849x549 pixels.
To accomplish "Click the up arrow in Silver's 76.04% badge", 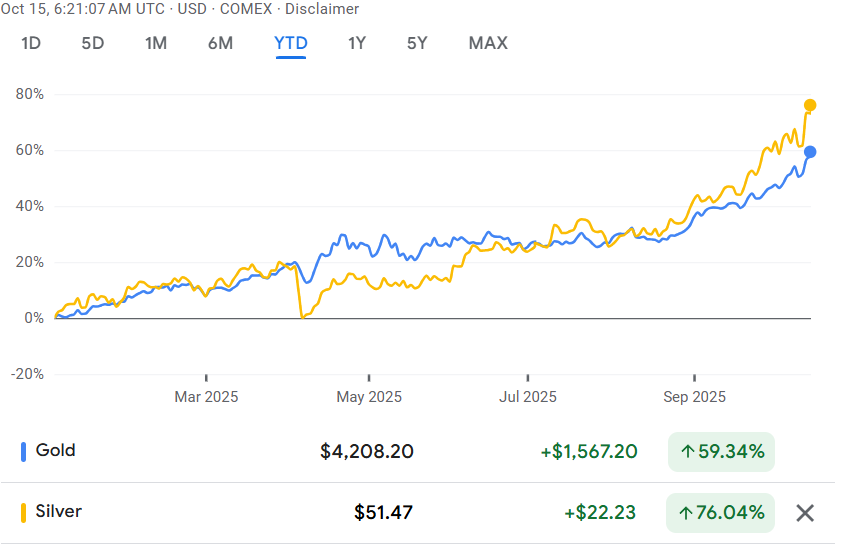I will [x=688, y=513].
